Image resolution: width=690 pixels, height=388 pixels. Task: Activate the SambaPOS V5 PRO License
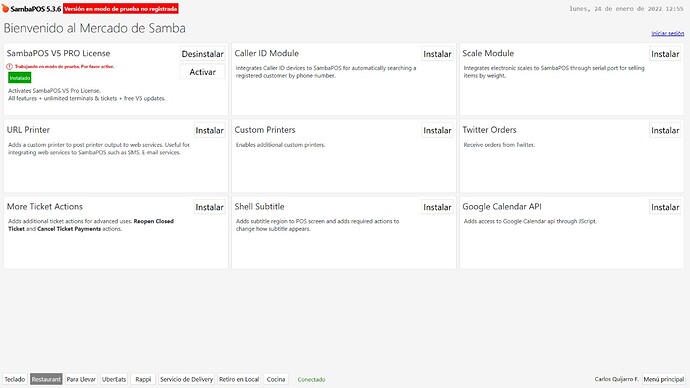[202, 72]
